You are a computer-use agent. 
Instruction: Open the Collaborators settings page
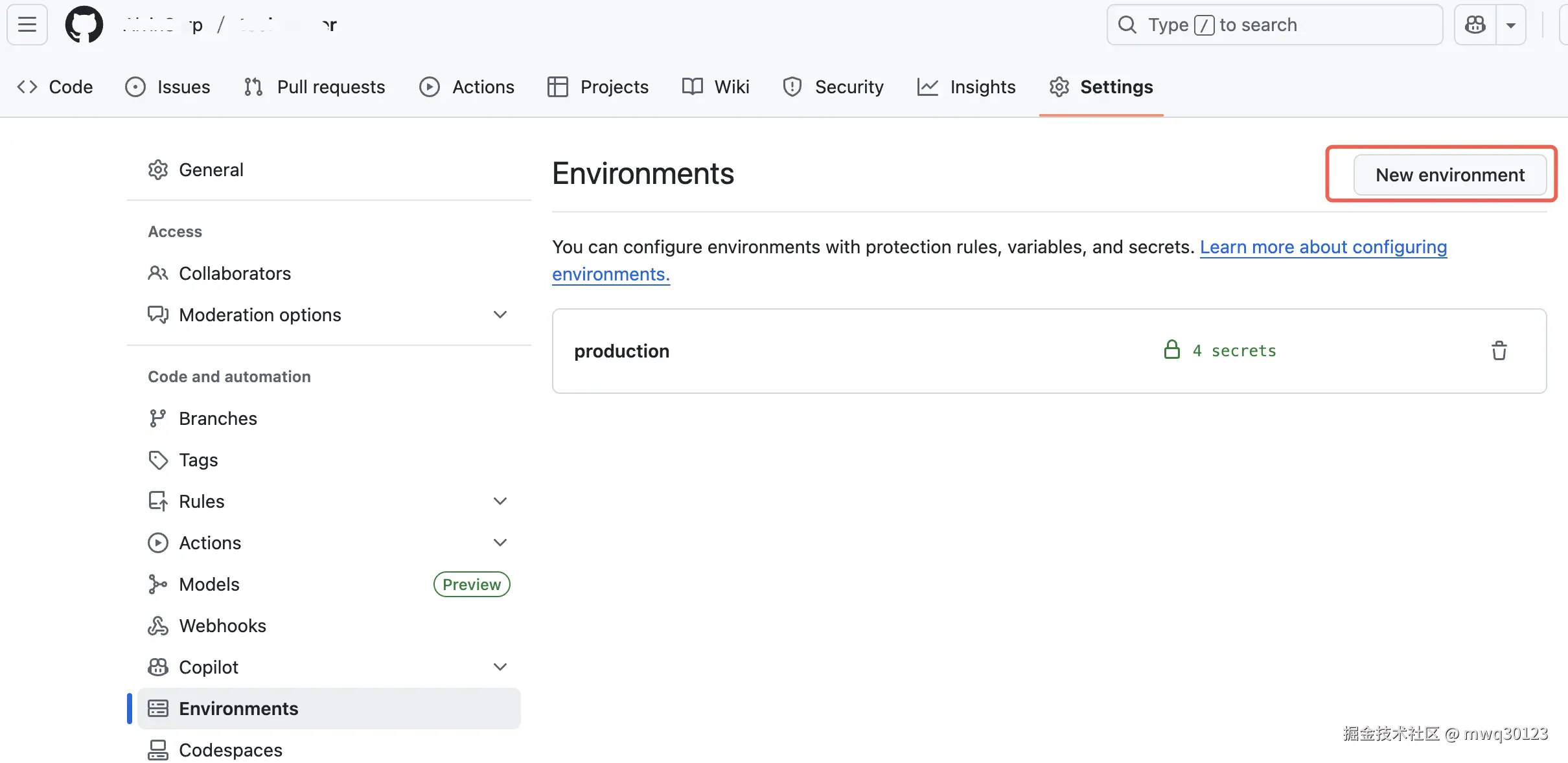pos(329,273)
